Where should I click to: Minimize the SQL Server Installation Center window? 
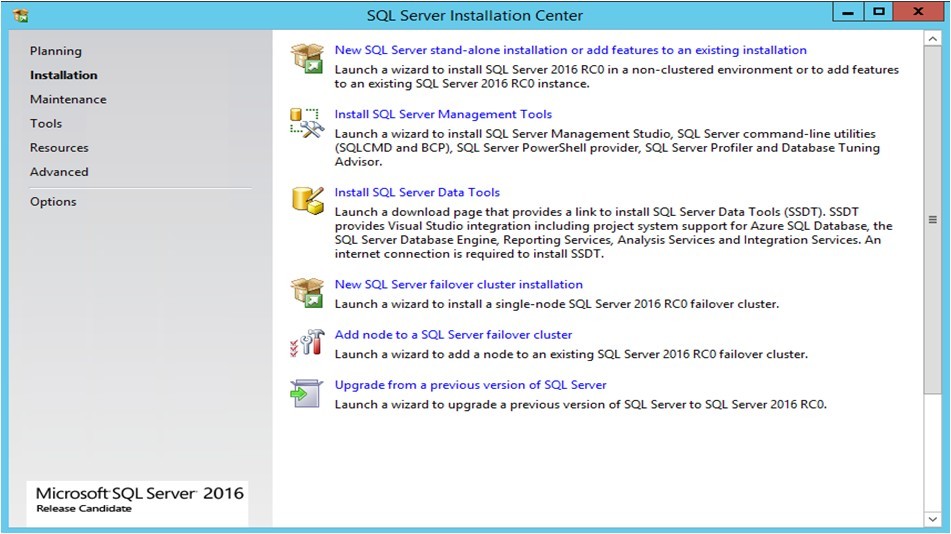[848, 12]
